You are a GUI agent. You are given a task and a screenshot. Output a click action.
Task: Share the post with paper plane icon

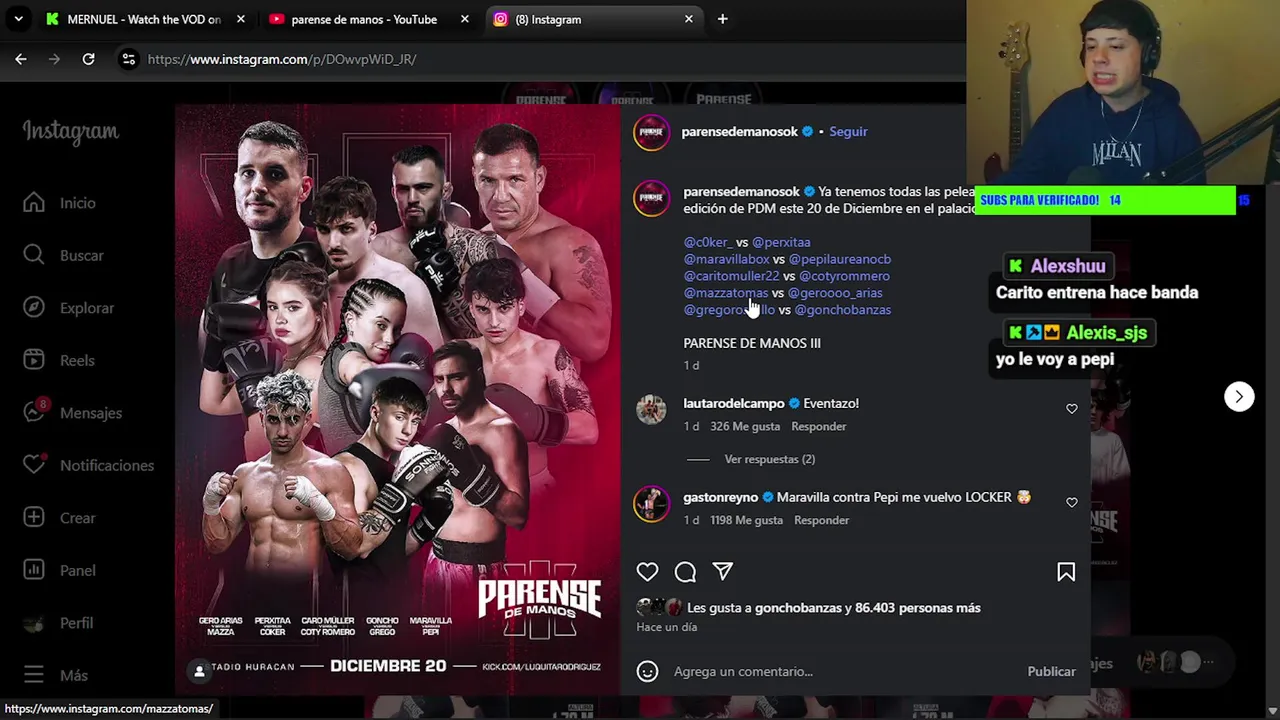pyautogui.click(x=723, y=572)
